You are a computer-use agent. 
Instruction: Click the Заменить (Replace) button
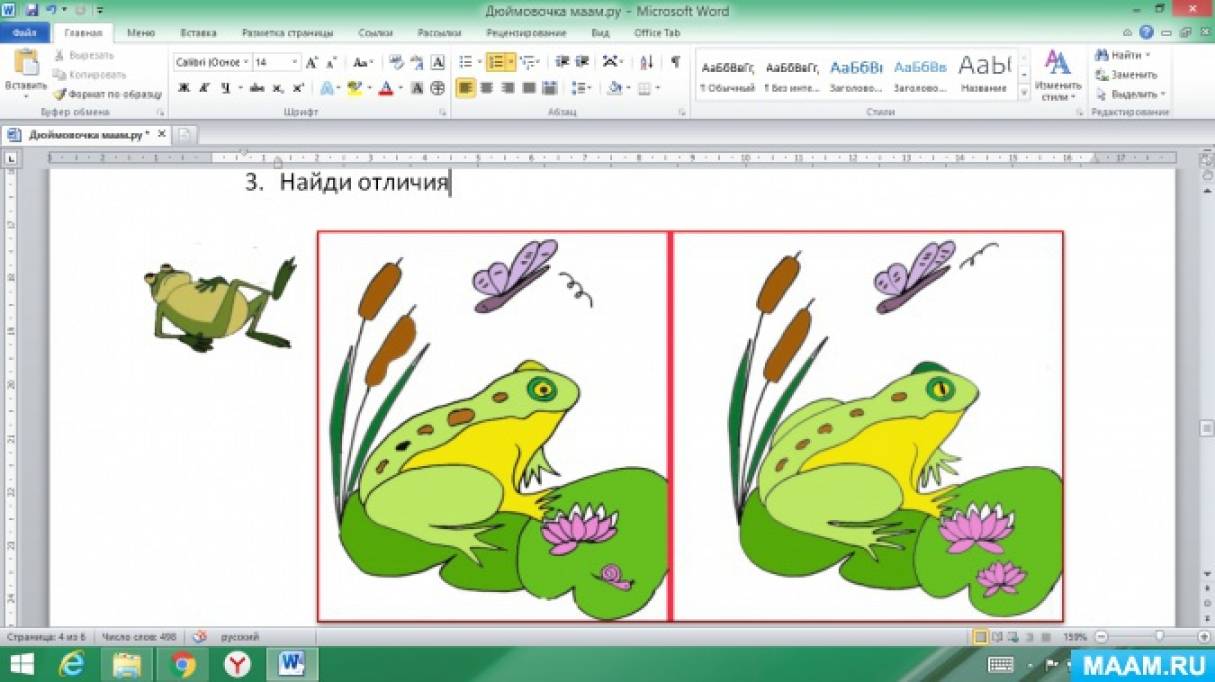click(x=1127, y=74)
